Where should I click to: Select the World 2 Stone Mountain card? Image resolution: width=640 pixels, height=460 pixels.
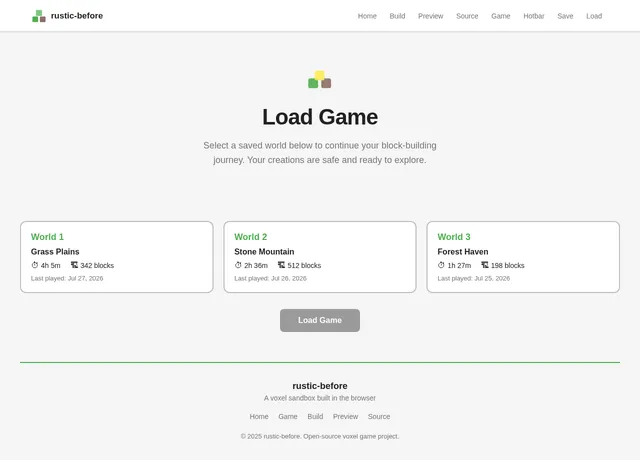point(320,257)
